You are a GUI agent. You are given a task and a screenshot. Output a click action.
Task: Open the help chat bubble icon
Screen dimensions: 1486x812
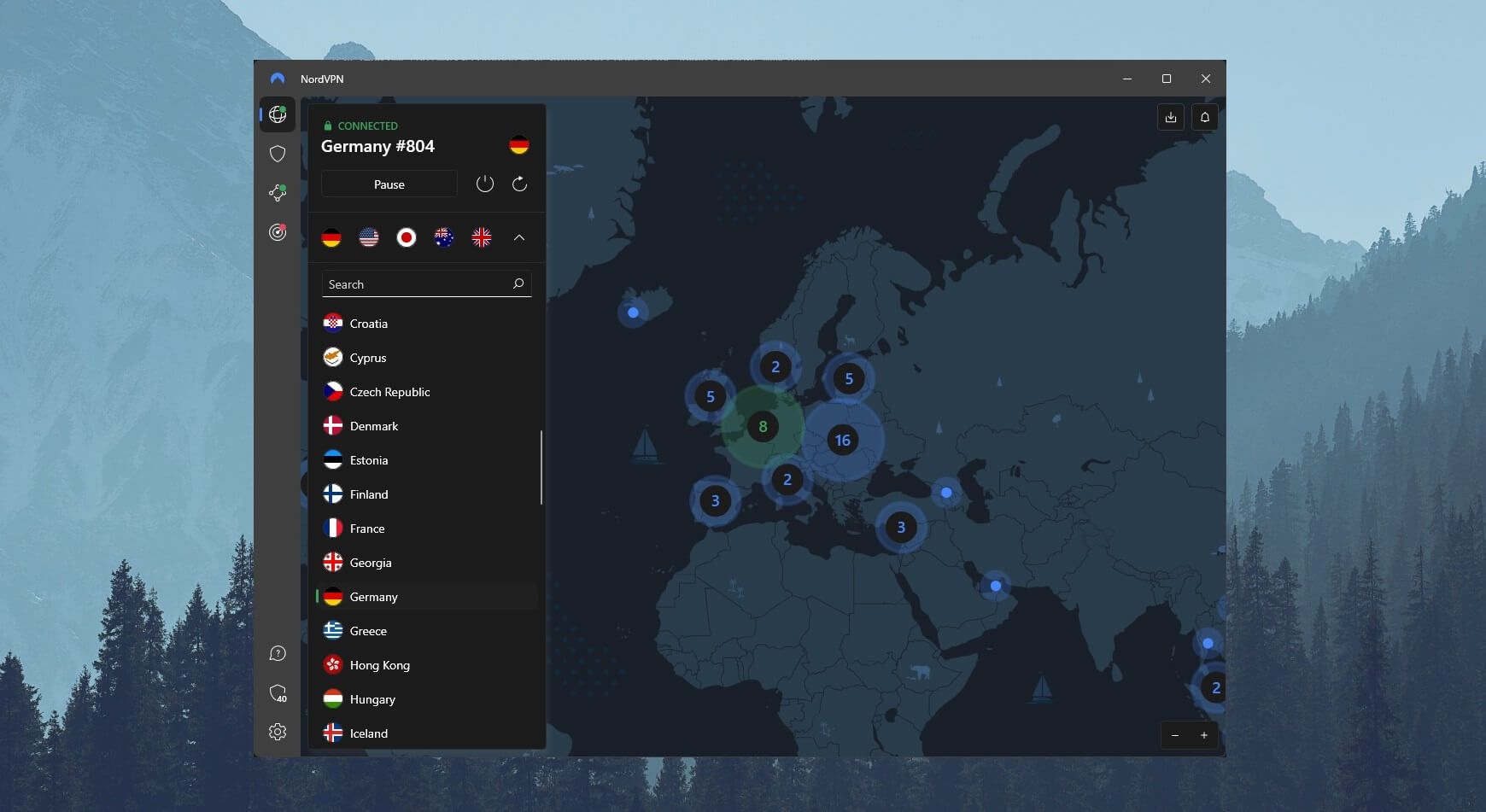point(278,653)
